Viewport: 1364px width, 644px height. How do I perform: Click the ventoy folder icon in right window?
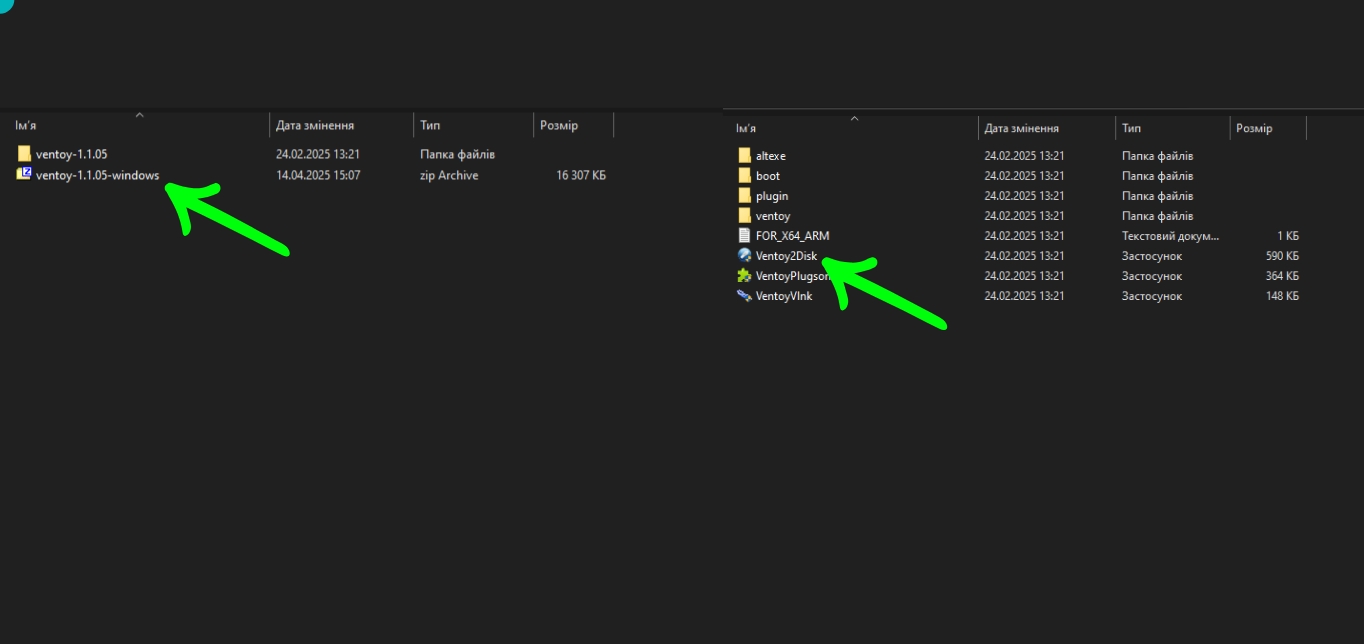click(x=744, y=216)
